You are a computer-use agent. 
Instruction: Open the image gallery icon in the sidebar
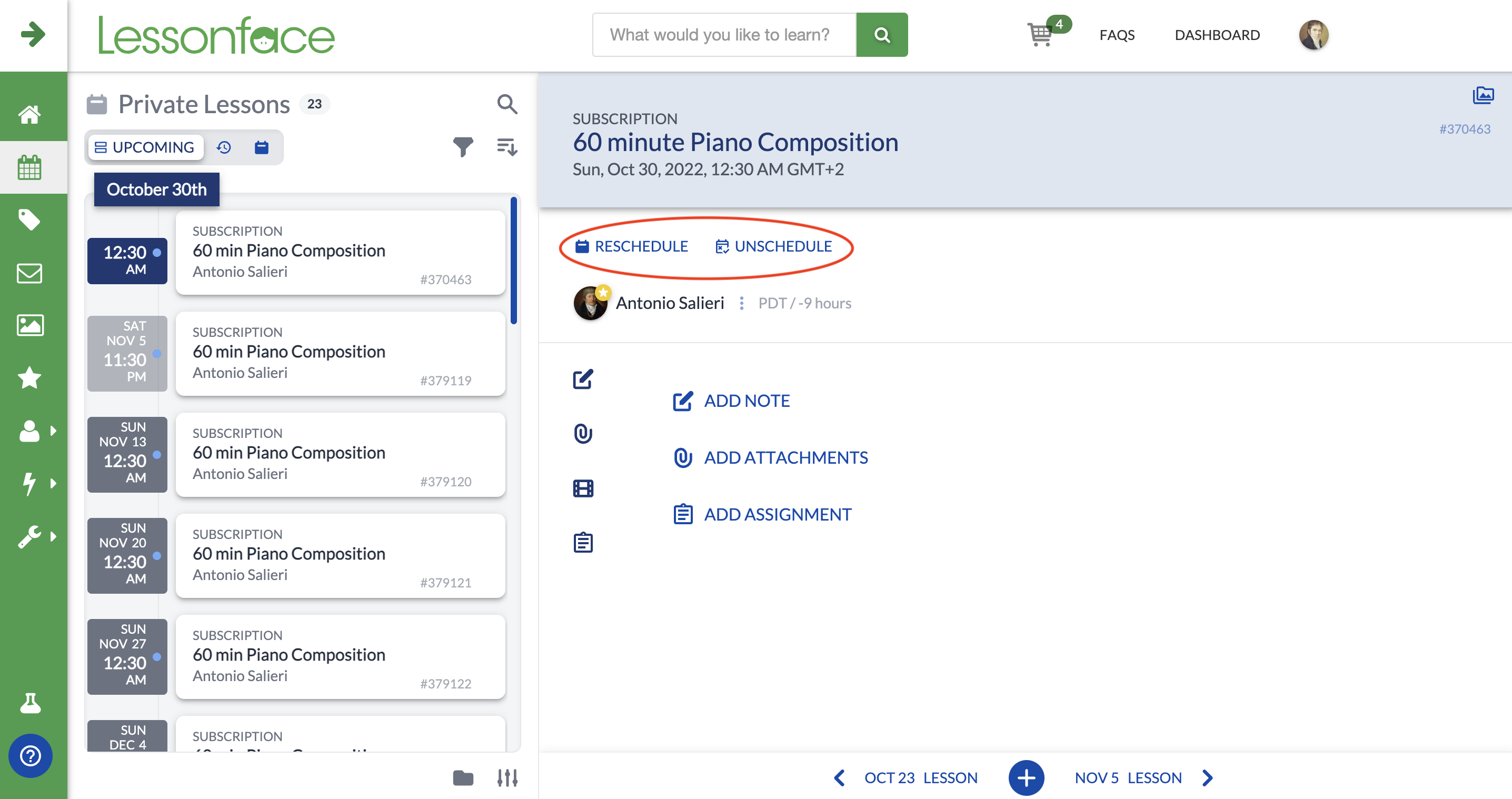(29, 325)
